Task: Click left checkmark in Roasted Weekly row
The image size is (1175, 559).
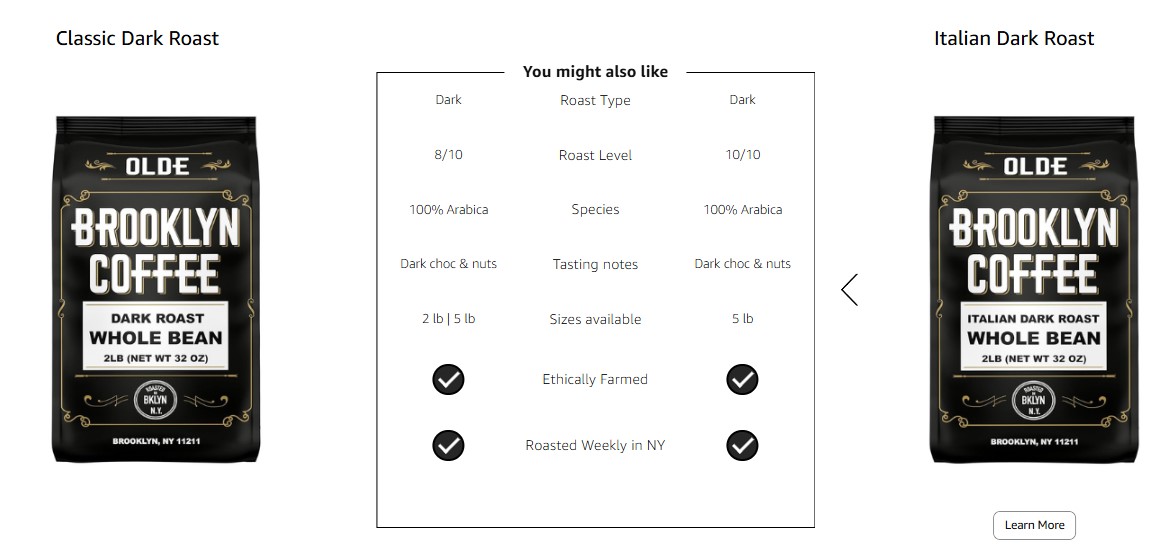Action: 448,446
